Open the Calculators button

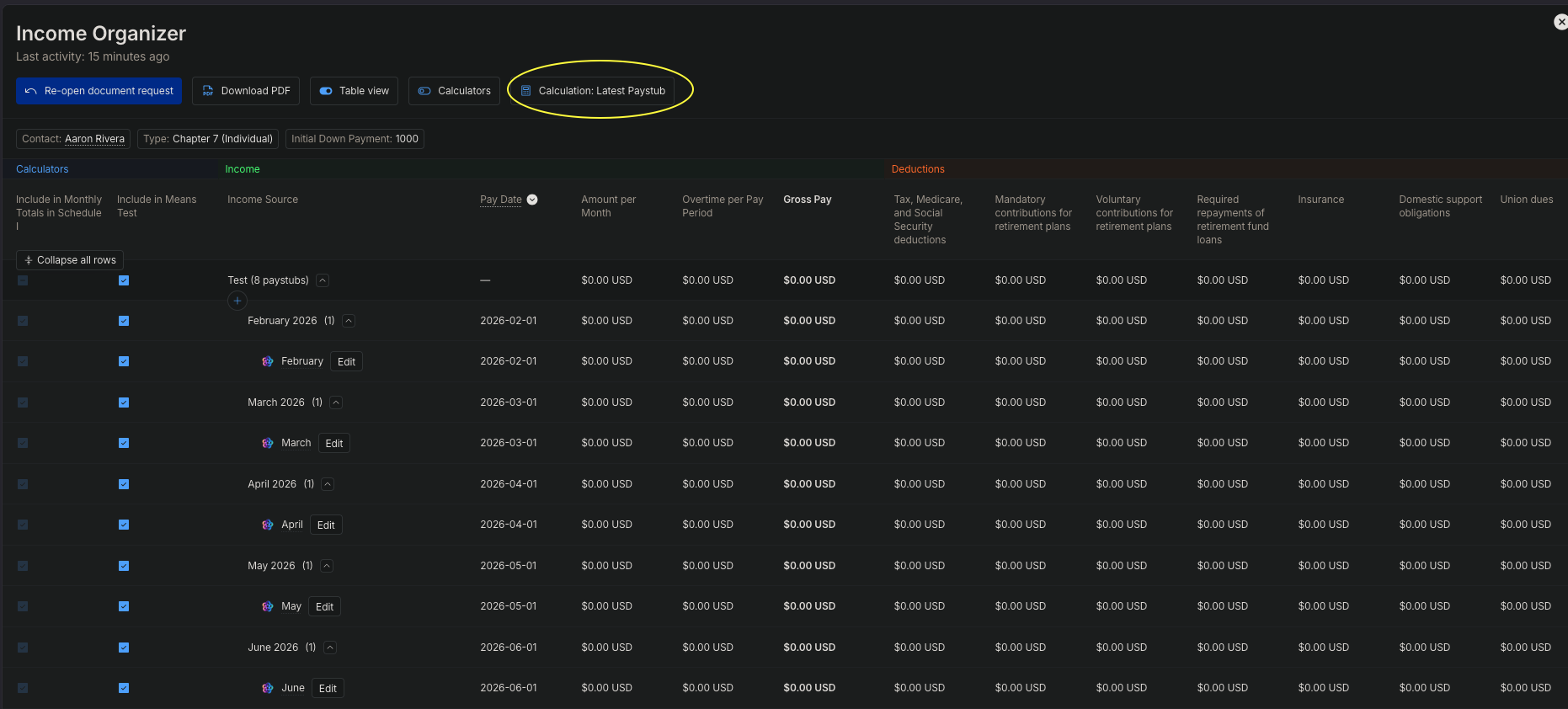pos(454,91)
